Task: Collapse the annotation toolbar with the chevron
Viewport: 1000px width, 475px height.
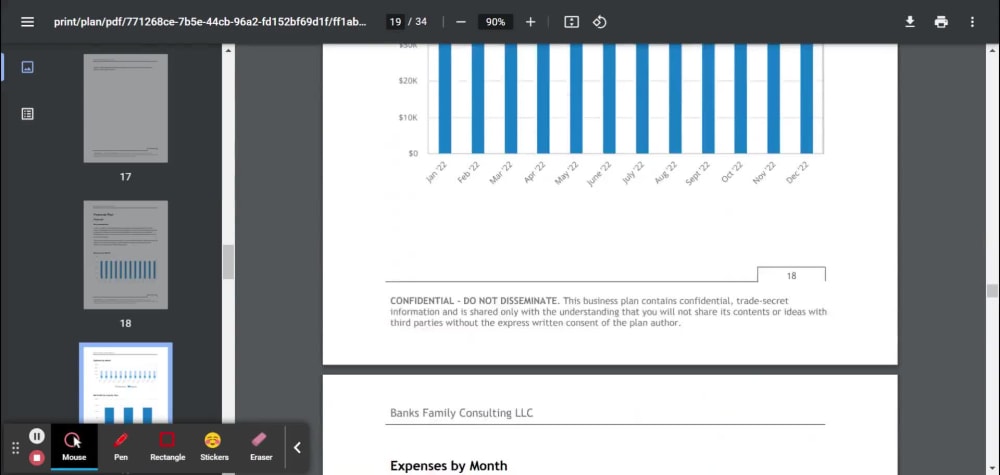Action: [x=297, y=448]
